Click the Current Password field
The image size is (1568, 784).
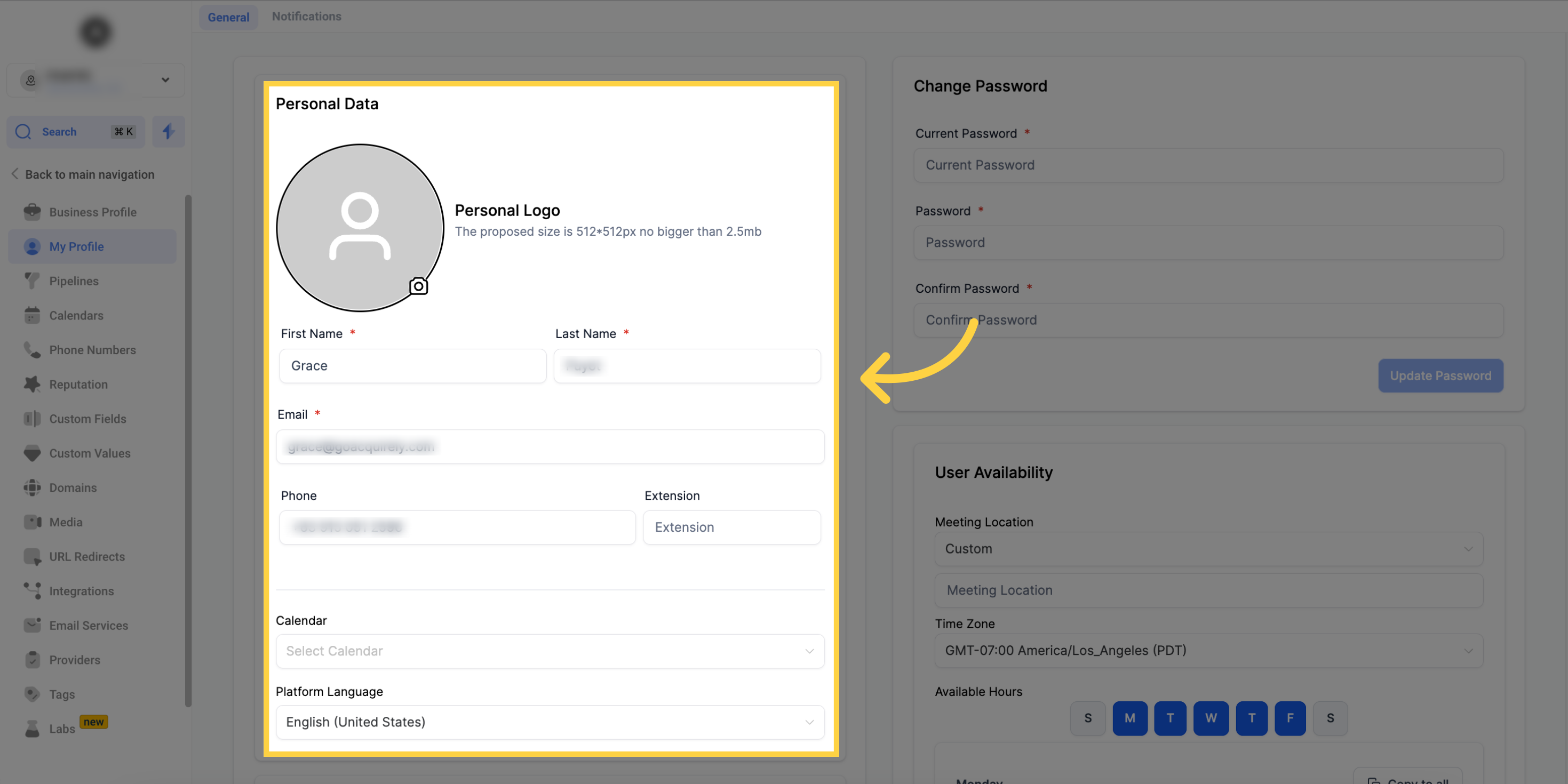(1208, 165)
